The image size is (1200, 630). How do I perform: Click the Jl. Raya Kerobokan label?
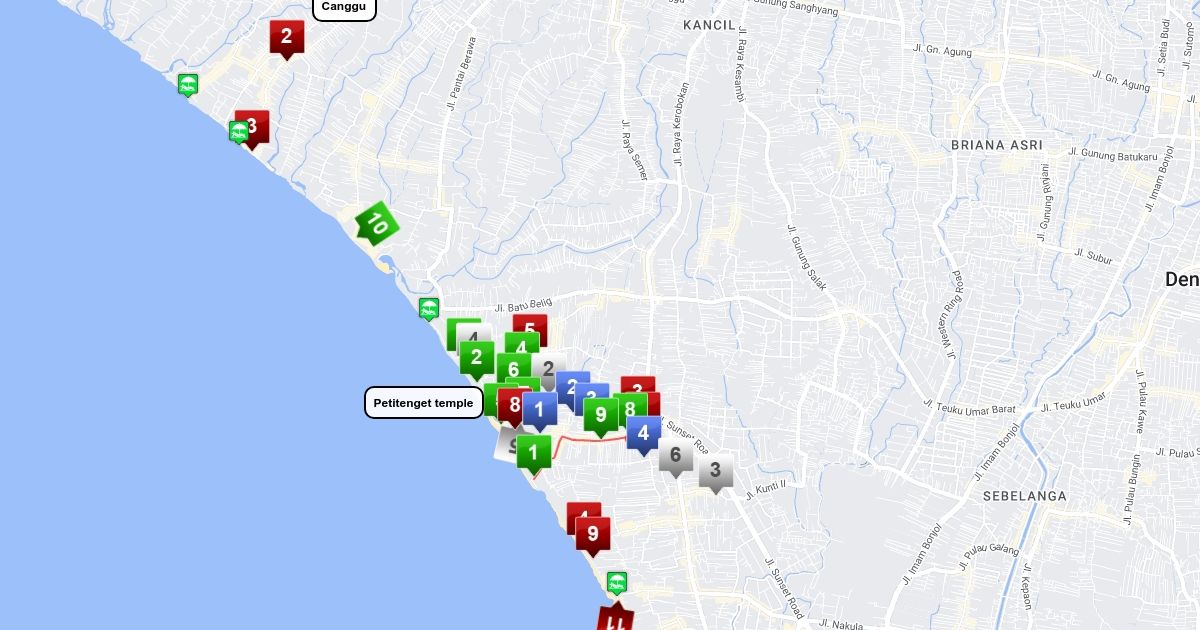tap(680, 124)
